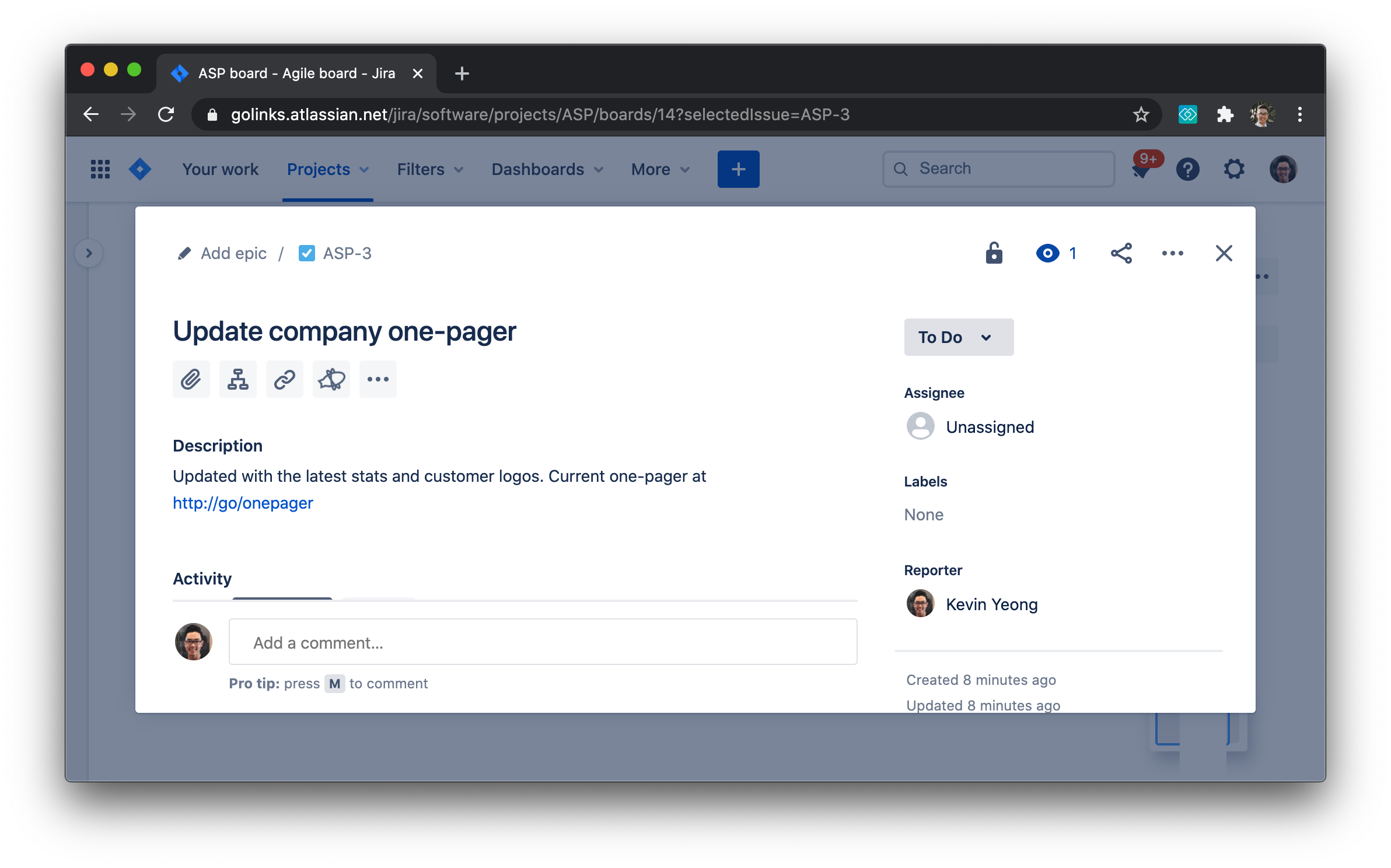Expand the Projects menu
Screen dimensions: 1391x868
click(328, 169)
